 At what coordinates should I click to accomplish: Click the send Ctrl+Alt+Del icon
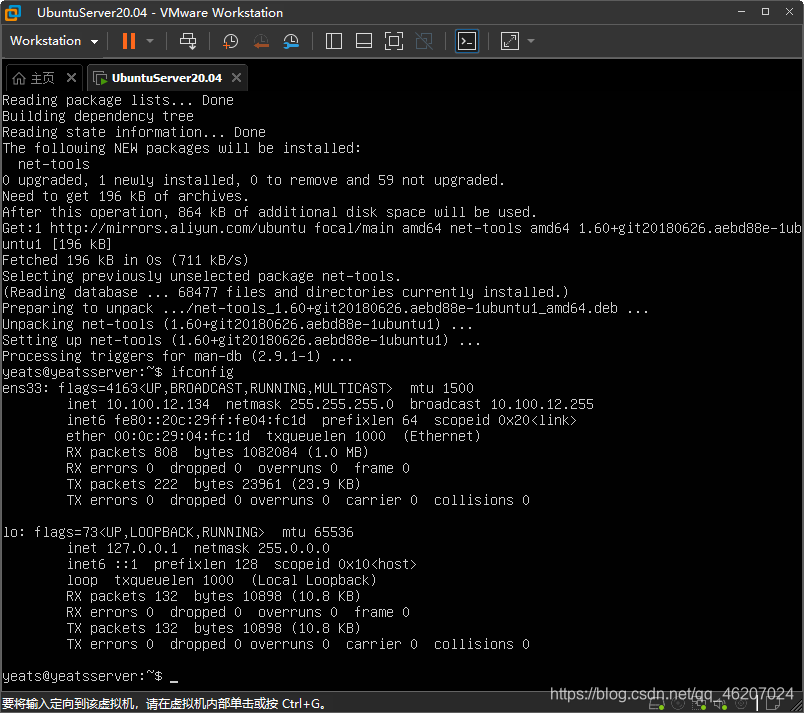coord(188,41)
